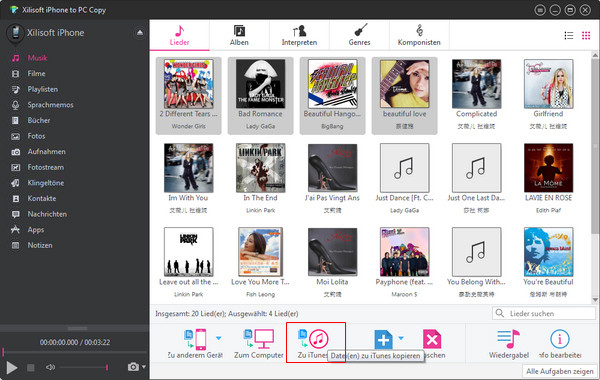Select Love You More by Fish Leong
The image size is (600, 380).
(261, 264)
